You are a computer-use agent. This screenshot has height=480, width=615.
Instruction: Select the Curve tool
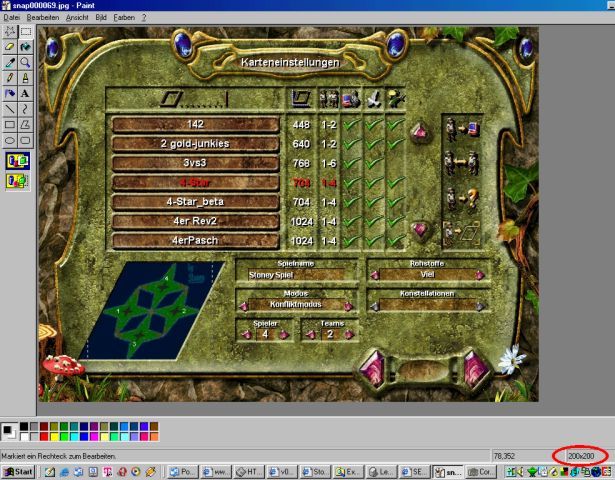25,109
